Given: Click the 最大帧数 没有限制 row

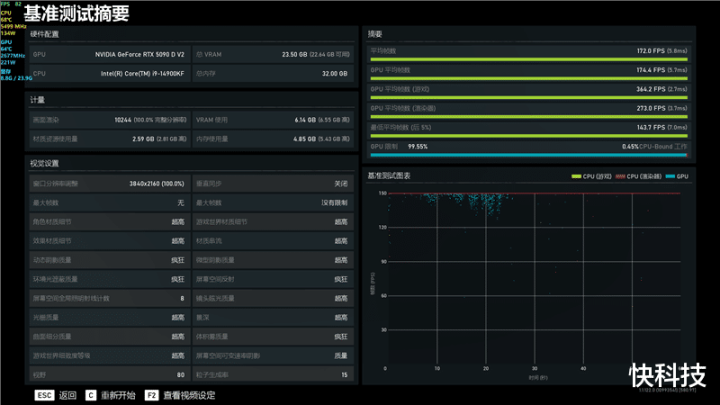Looking at the screenshot, I should pos(272,203).
